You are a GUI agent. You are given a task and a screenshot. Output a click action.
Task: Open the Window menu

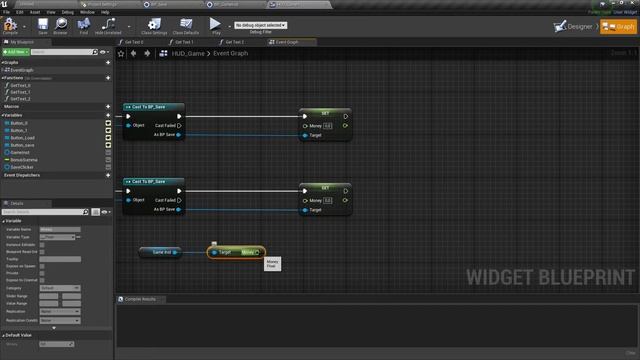[x=87, y=12]
